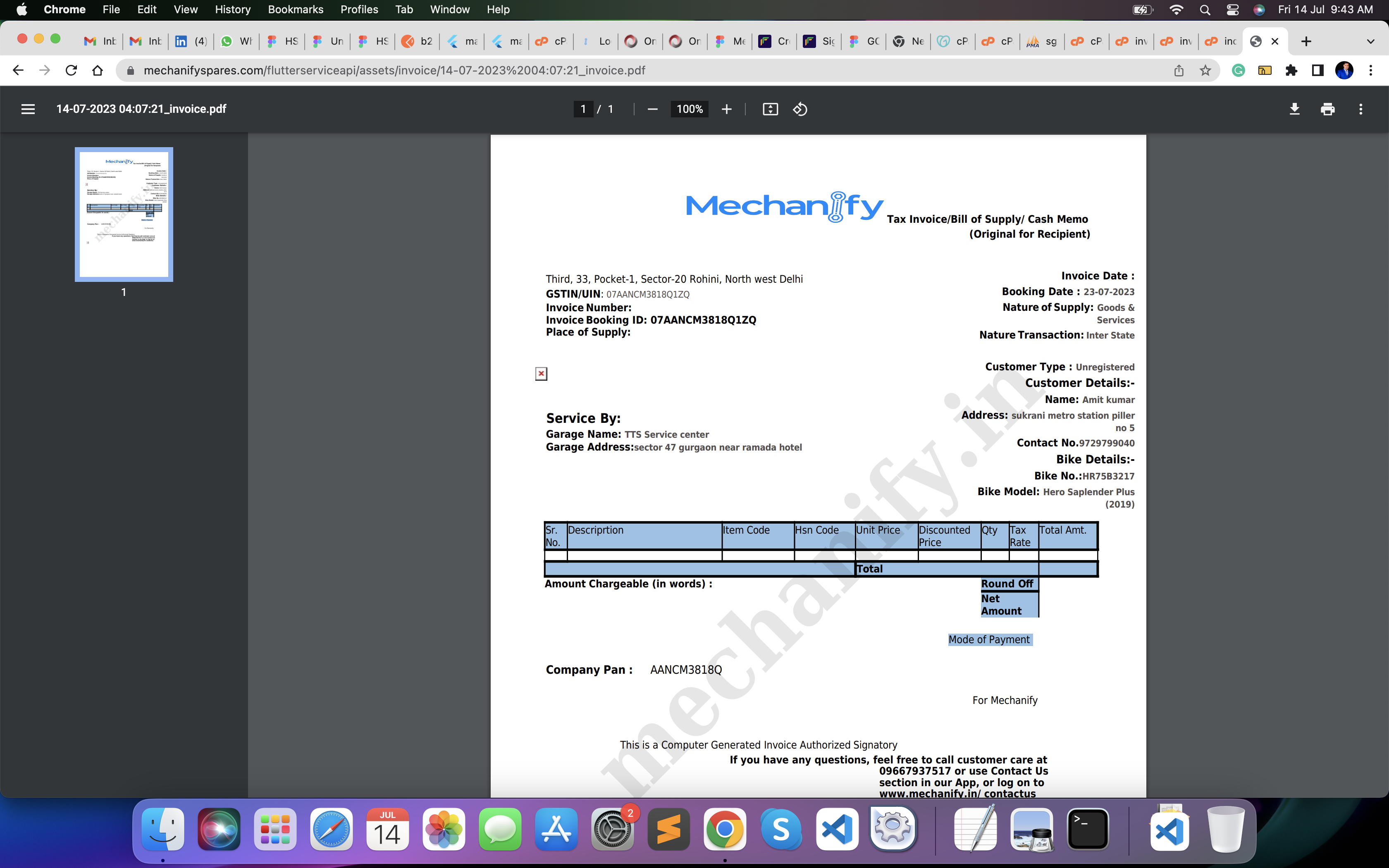Bookmark this page with star icon
The width and height of the screenshot is (1389, 868).
click(1205, 71)
